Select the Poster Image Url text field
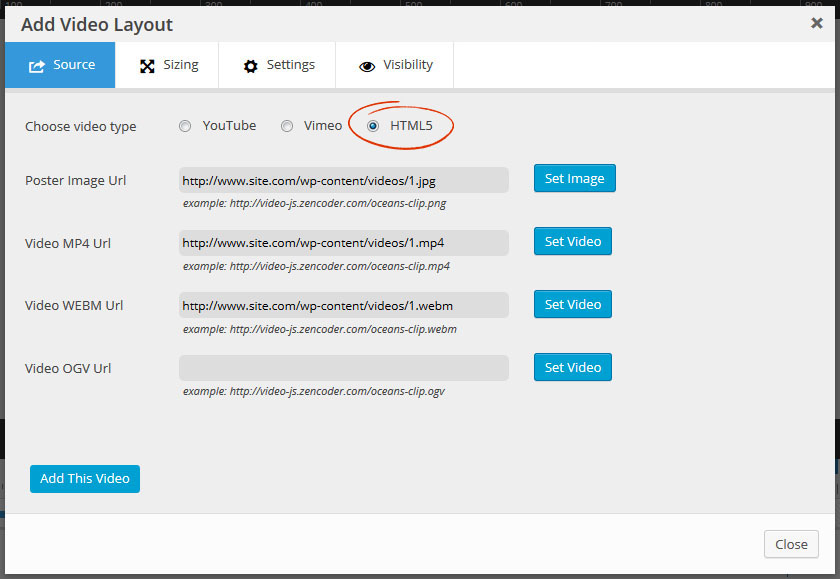 tap(343, 179)
